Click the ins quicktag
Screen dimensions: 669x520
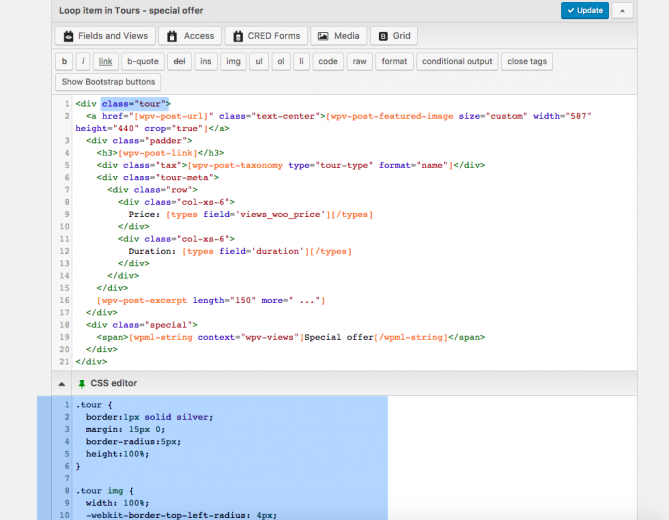click(206, 61)
